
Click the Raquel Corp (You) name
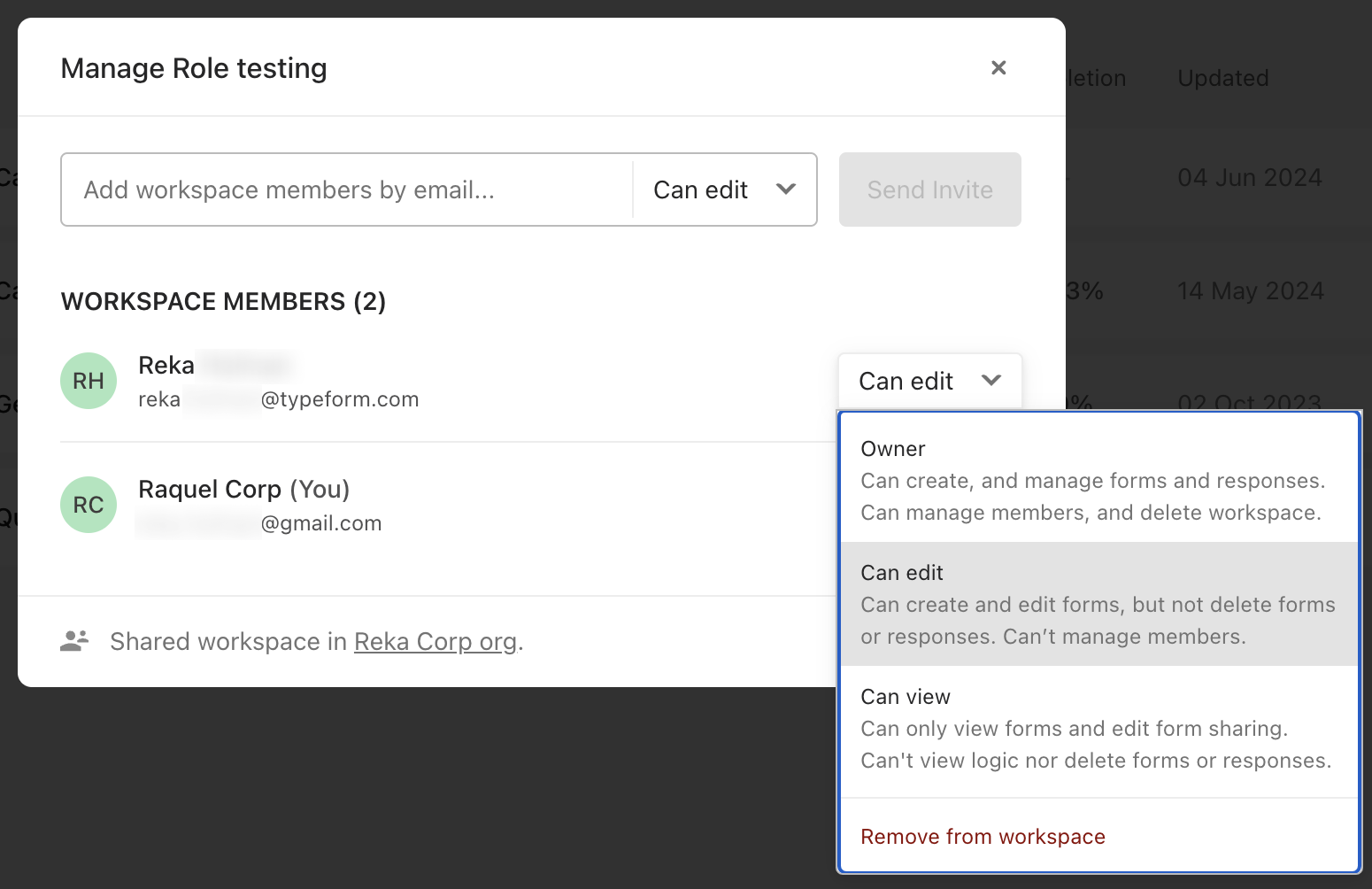click(244, 489)
